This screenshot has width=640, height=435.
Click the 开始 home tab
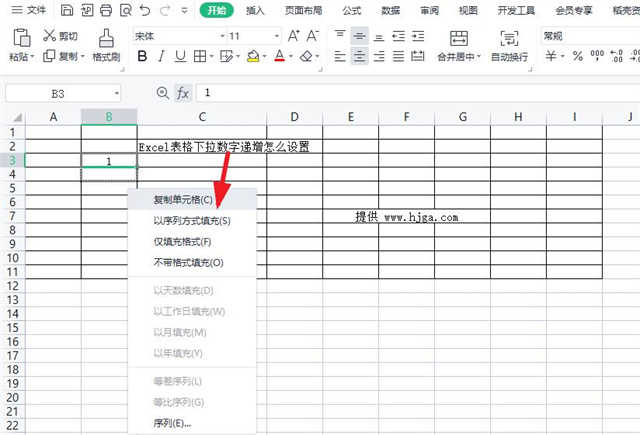216,10
